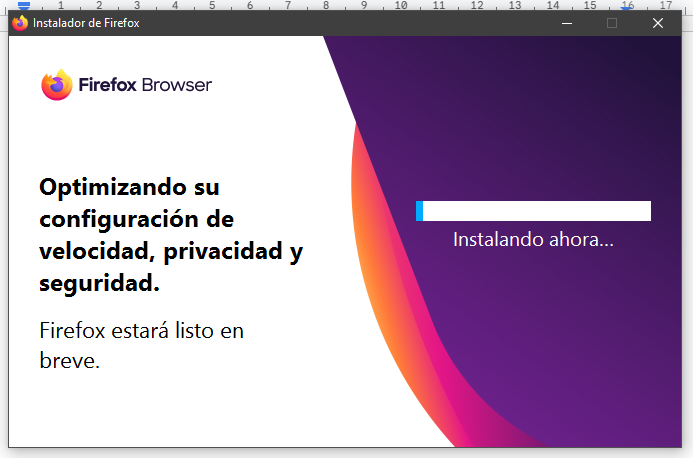Screen dimensions: 693x458
Task: Click the white unfilled part of the progress bar
Action: point(540,211)
